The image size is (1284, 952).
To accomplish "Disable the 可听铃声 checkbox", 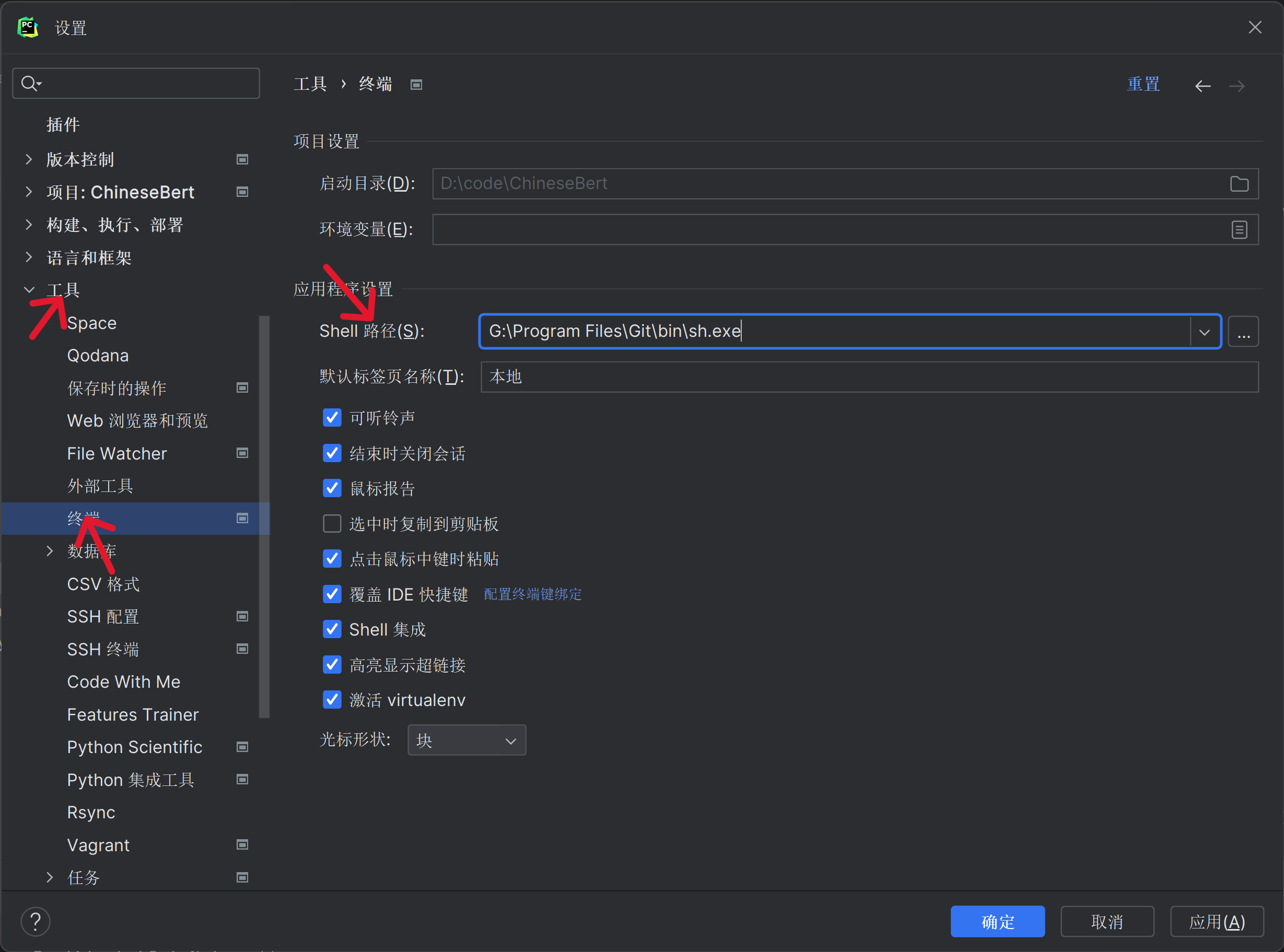I will tap(332, 417).
